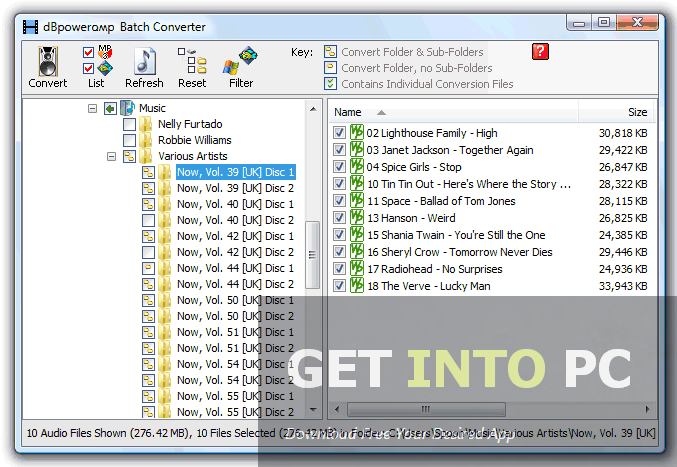This screenshot has width=677, height=467.
Task: Click file list scroll left arrow
Action: pyautogui.click(x=337, y=409)
